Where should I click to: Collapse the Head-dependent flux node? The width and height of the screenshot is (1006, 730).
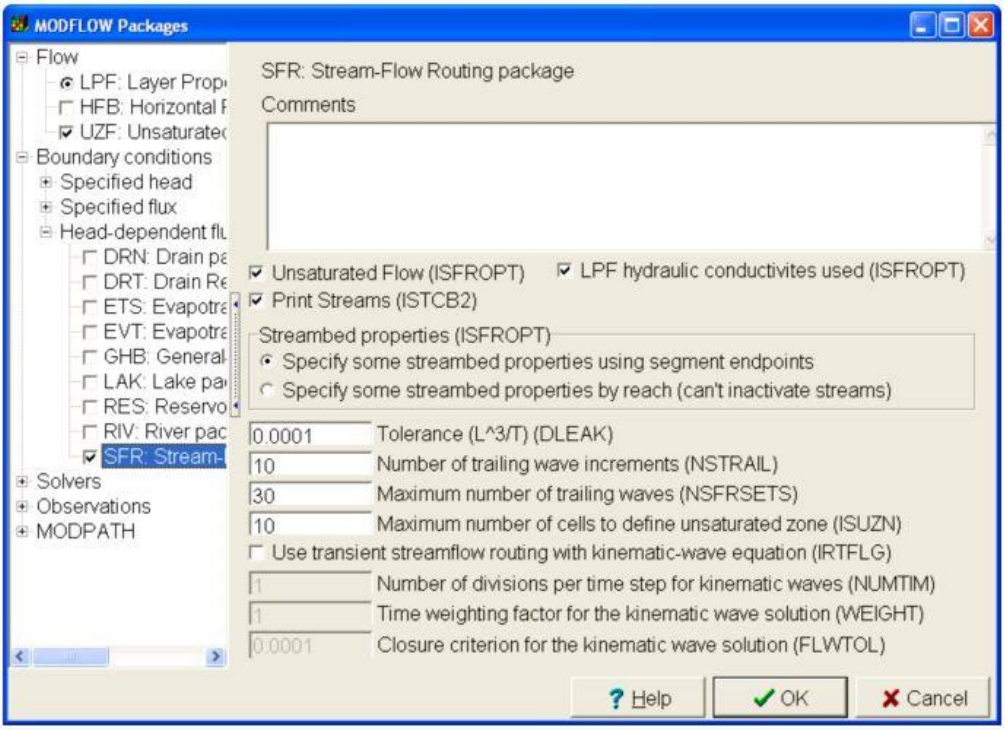click(46, 232)
